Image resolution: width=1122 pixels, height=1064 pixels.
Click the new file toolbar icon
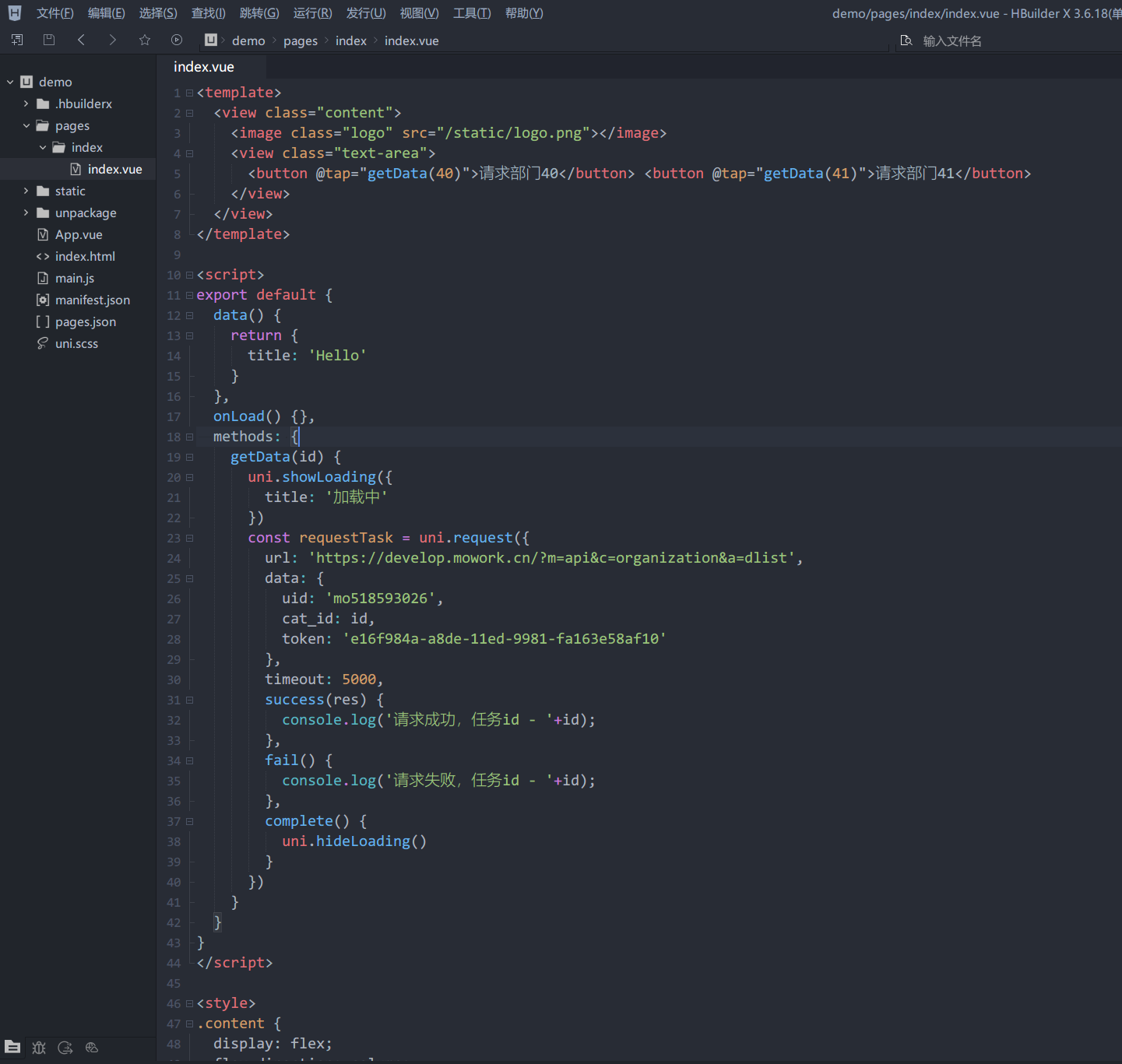17,40
